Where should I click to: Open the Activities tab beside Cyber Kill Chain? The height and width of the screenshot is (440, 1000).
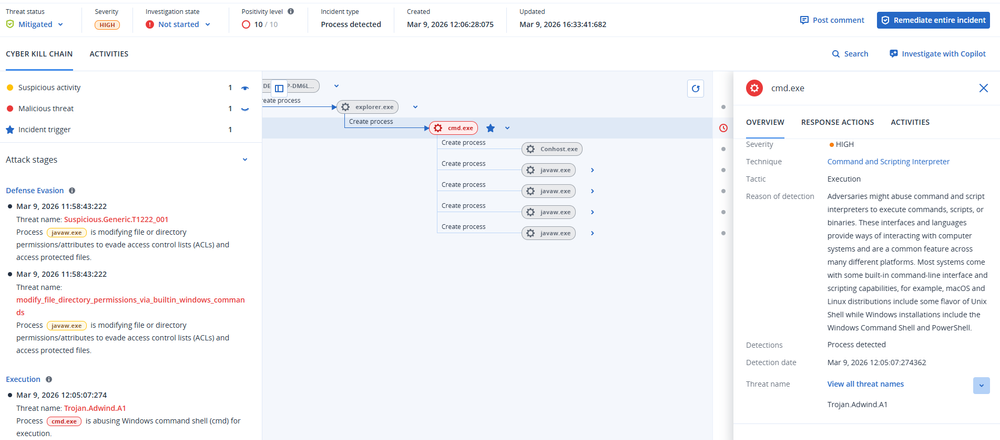[109, 54]
